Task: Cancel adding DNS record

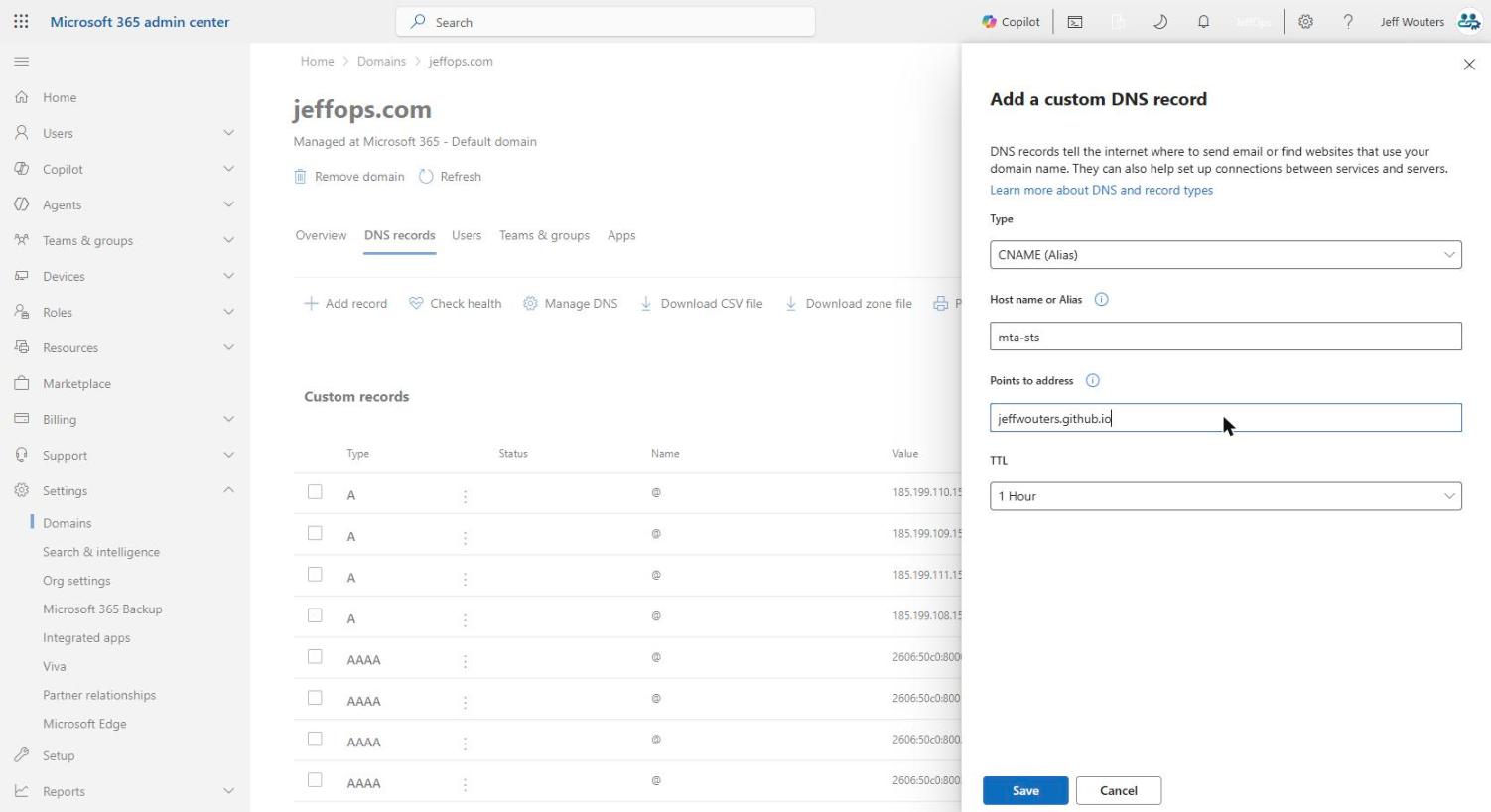Action: pos(1118,790)
